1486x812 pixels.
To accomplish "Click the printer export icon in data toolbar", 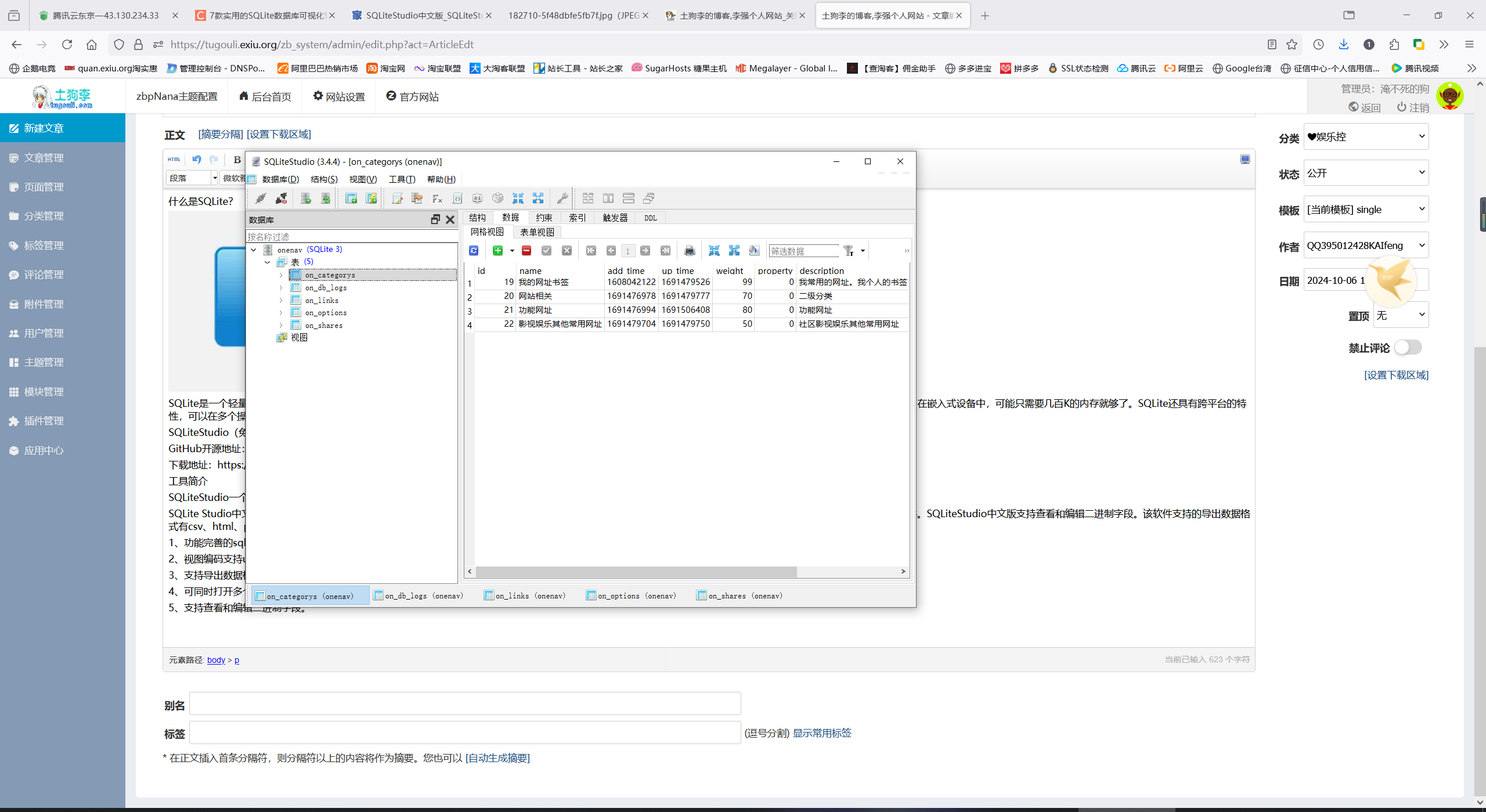I will pyautogui.click(x=690, y=251).
